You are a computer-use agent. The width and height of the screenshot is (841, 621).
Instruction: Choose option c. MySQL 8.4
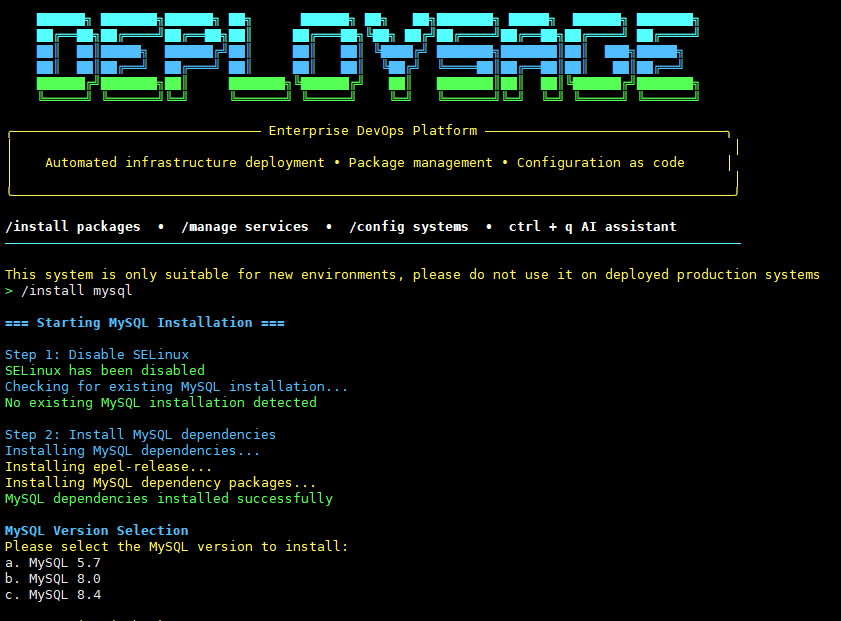pos(52,594)
